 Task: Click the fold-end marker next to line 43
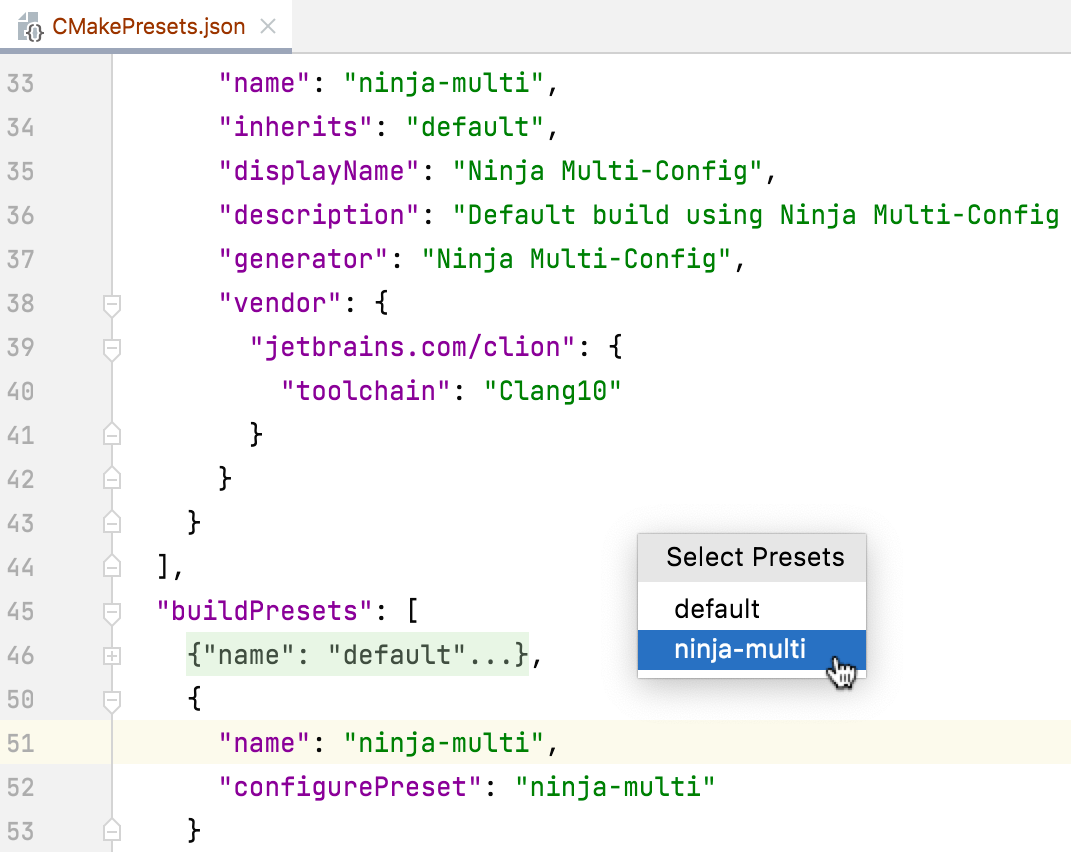[x=111, y=523]
